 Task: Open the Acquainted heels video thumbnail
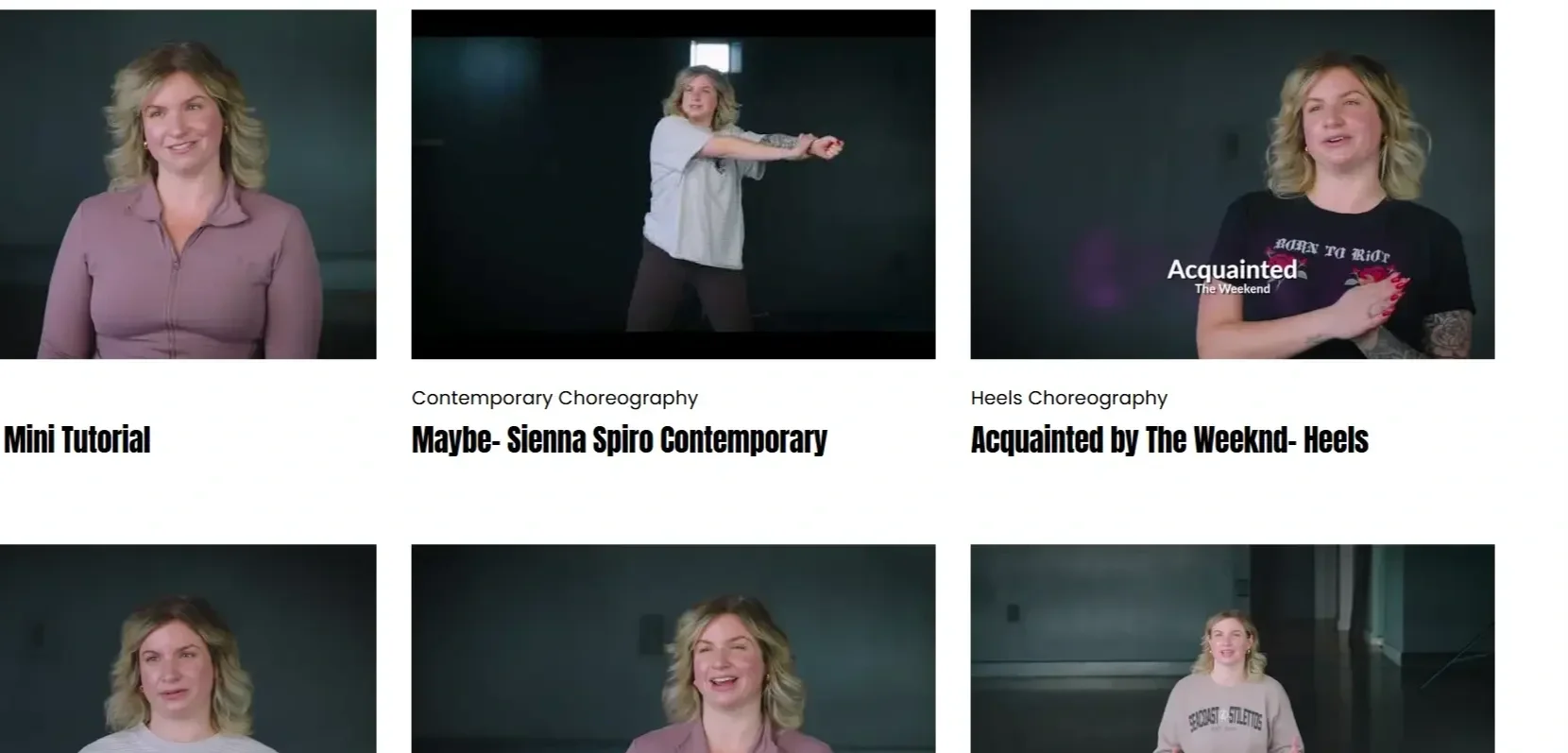tap(1233, 184)
